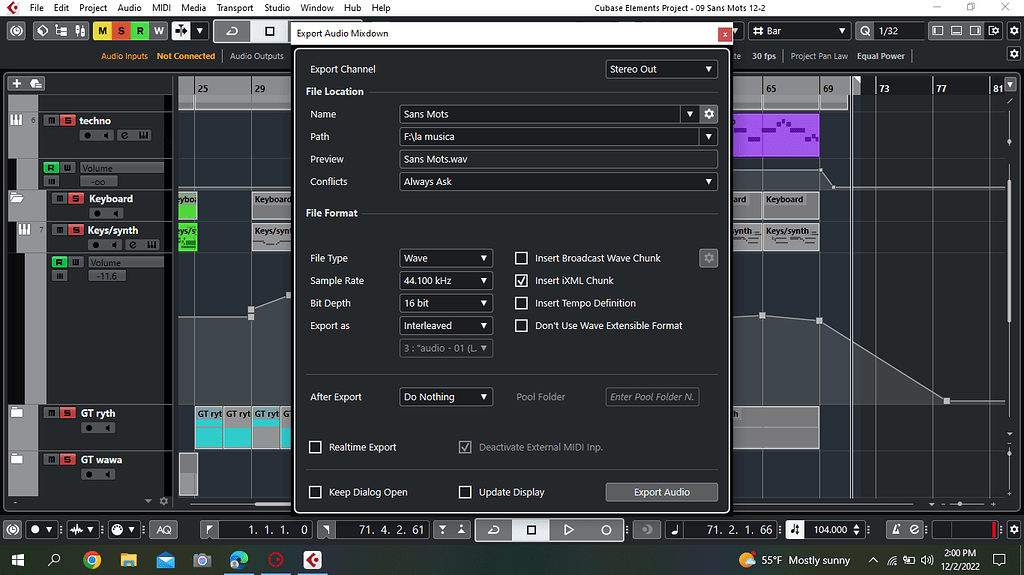Solo the techno track
1024x575 pixels.
[x=67, y=120]
